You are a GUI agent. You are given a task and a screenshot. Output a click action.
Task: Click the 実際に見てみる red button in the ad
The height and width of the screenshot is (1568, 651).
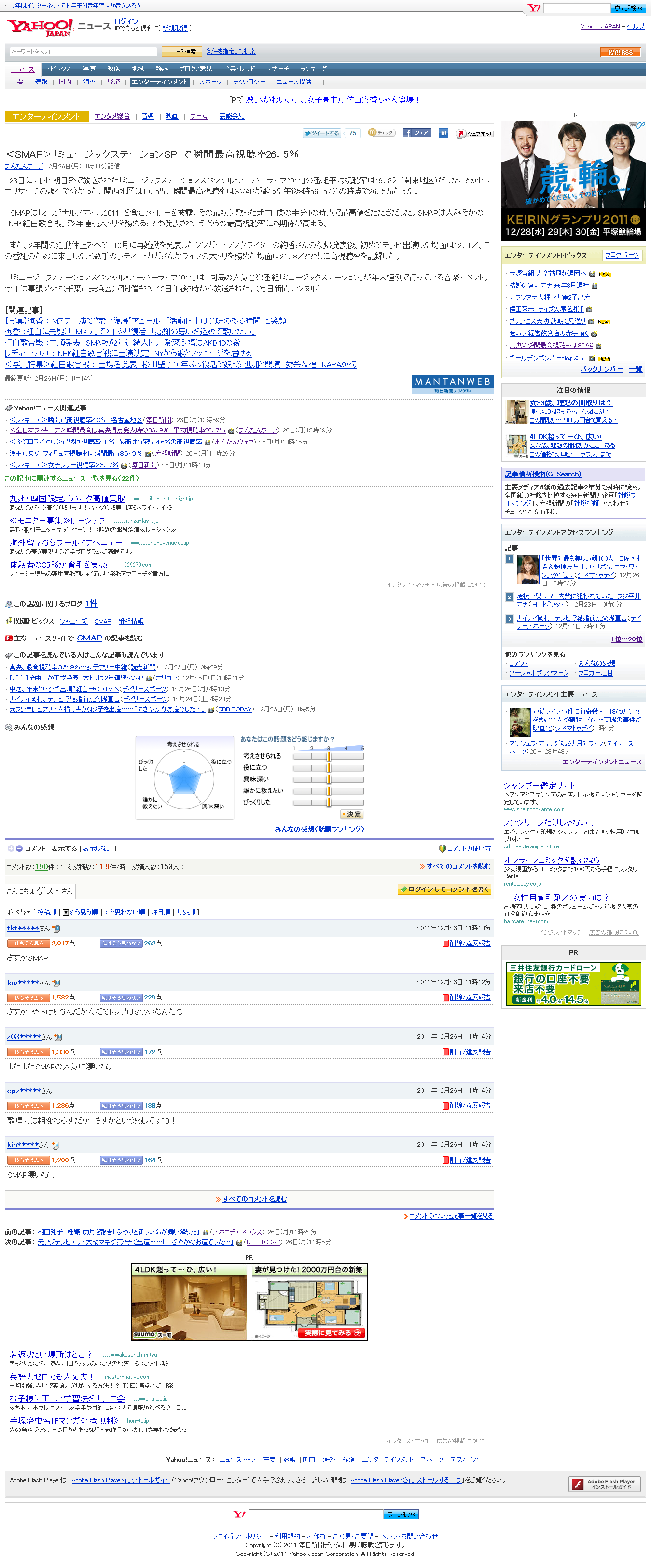pos(331,1332)
